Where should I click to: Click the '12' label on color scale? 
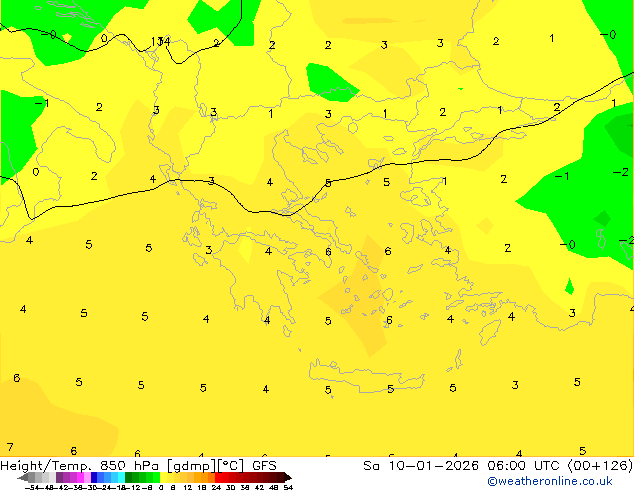[188, 487]
